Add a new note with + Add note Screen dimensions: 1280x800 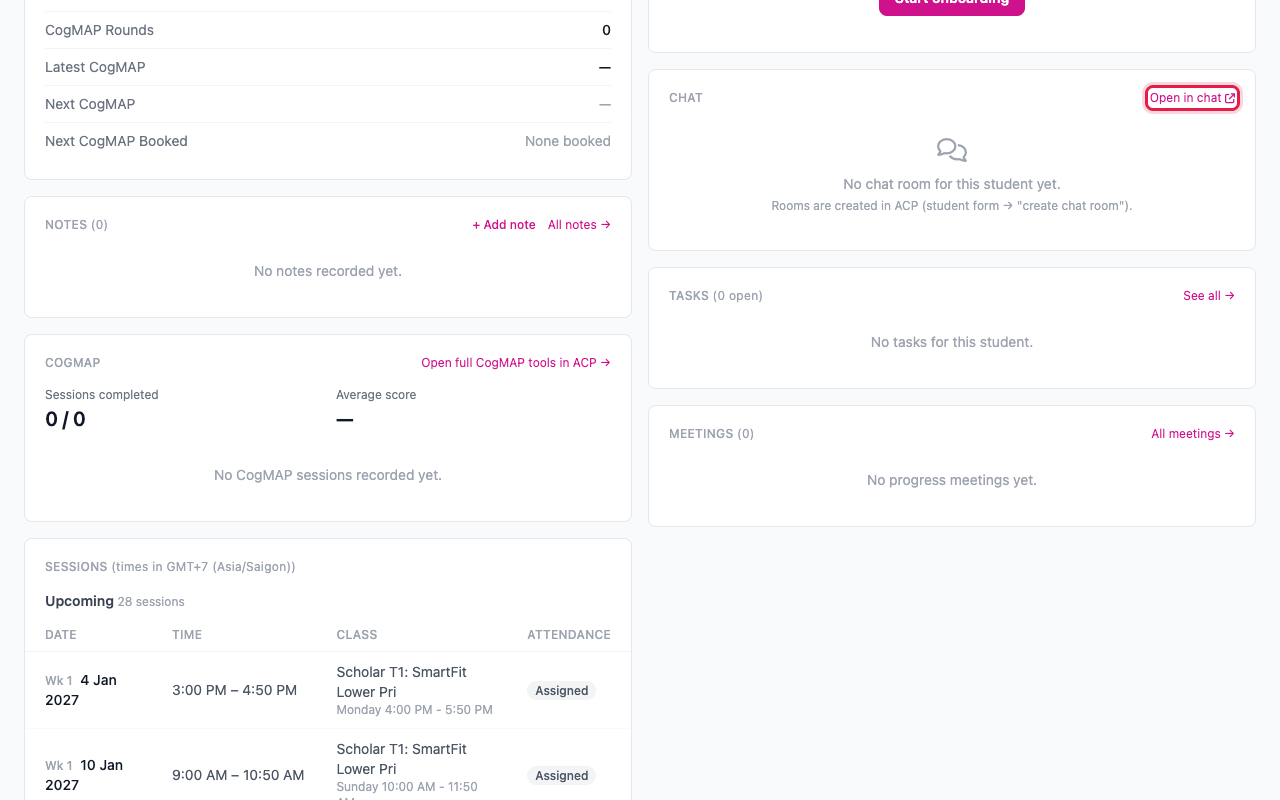pyautogui.click(x=504, y=225)
